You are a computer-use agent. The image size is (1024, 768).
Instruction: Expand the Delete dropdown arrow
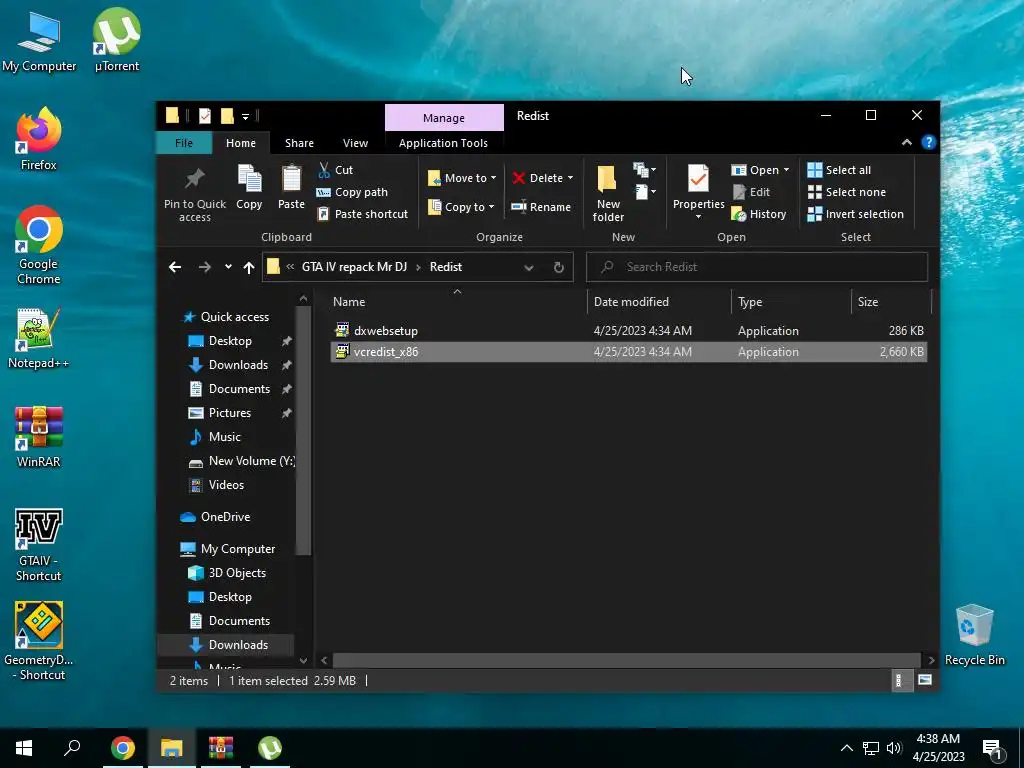[x=570, y=178]
